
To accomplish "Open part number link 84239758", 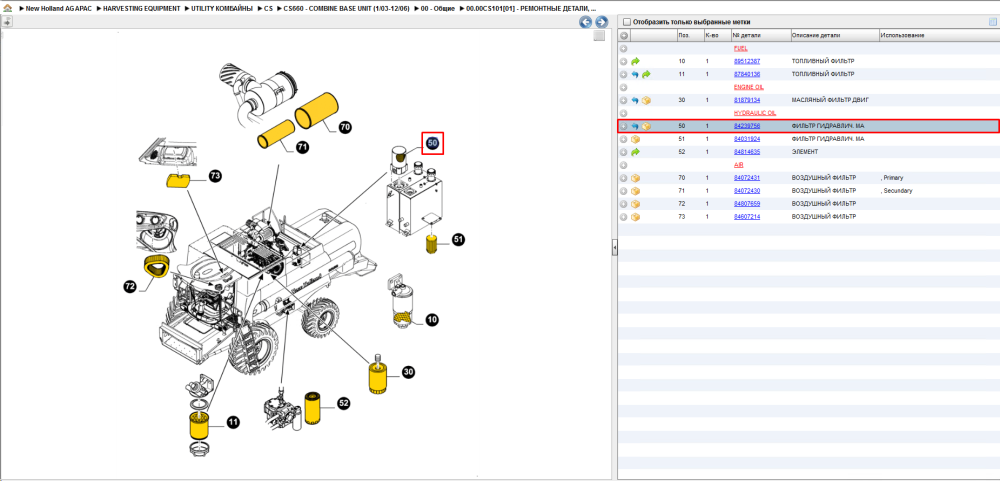I will (747, 126).
